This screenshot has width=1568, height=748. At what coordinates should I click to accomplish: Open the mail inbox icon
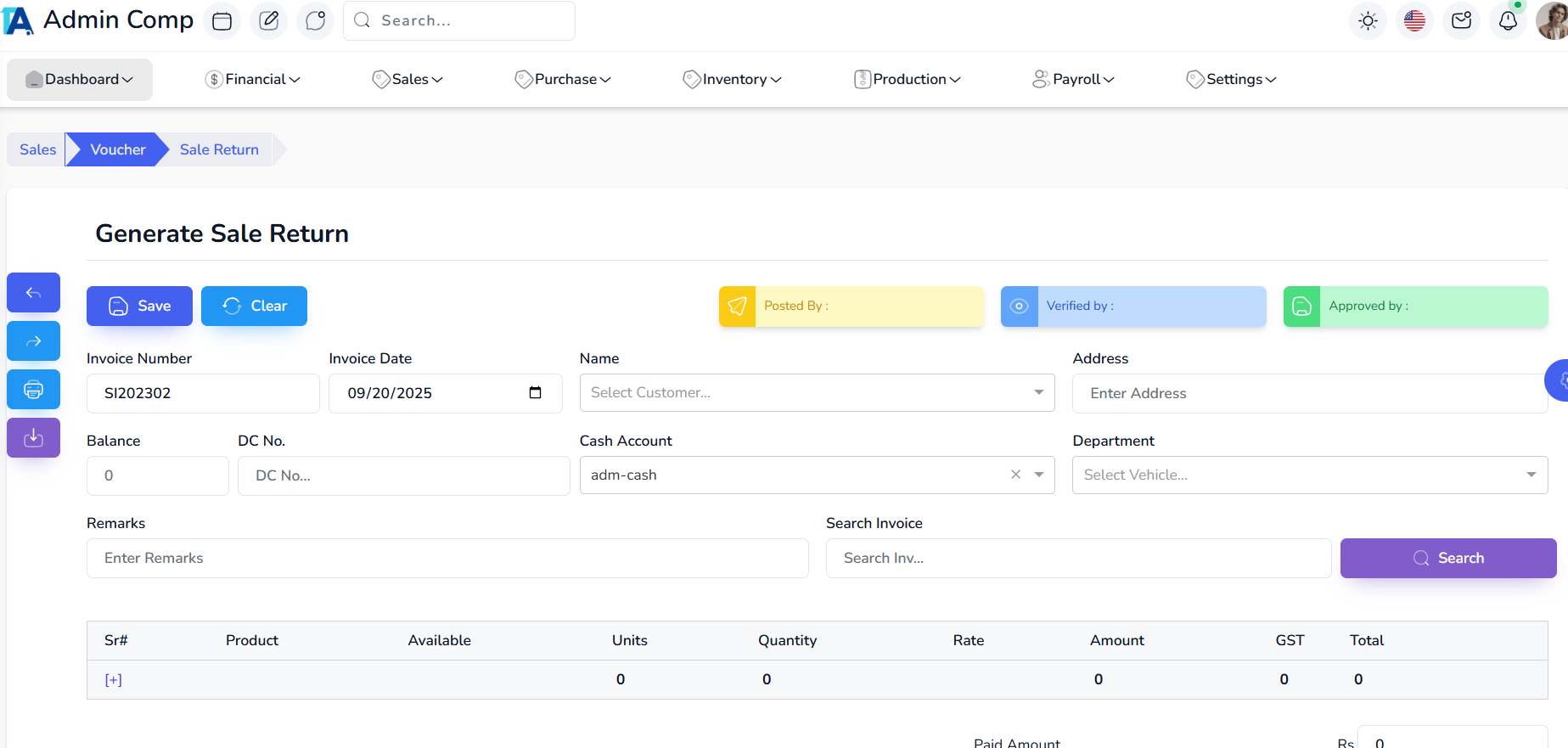[1461, 21]
